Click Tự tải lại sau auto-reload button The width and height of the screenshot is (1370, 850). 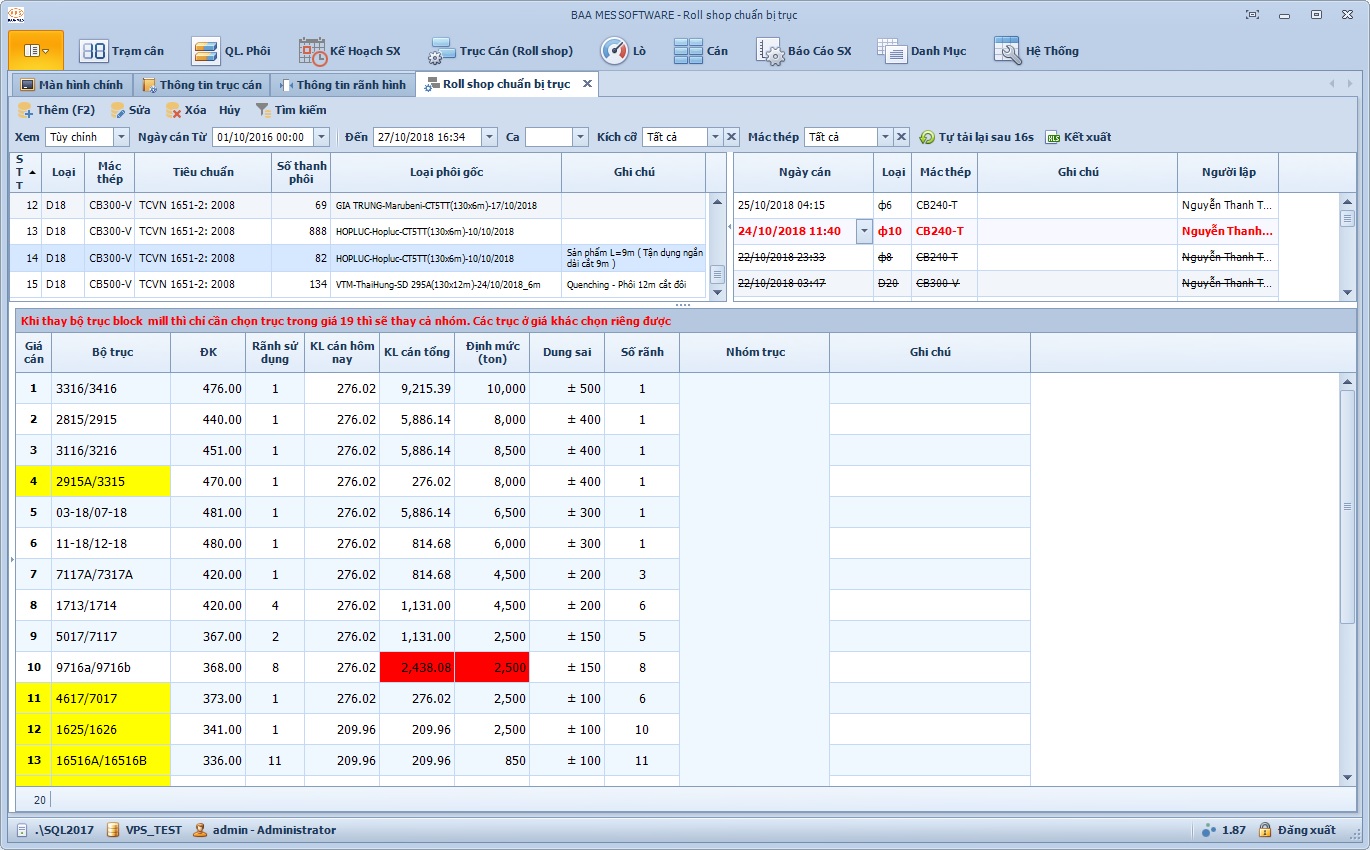coord(976,137)
